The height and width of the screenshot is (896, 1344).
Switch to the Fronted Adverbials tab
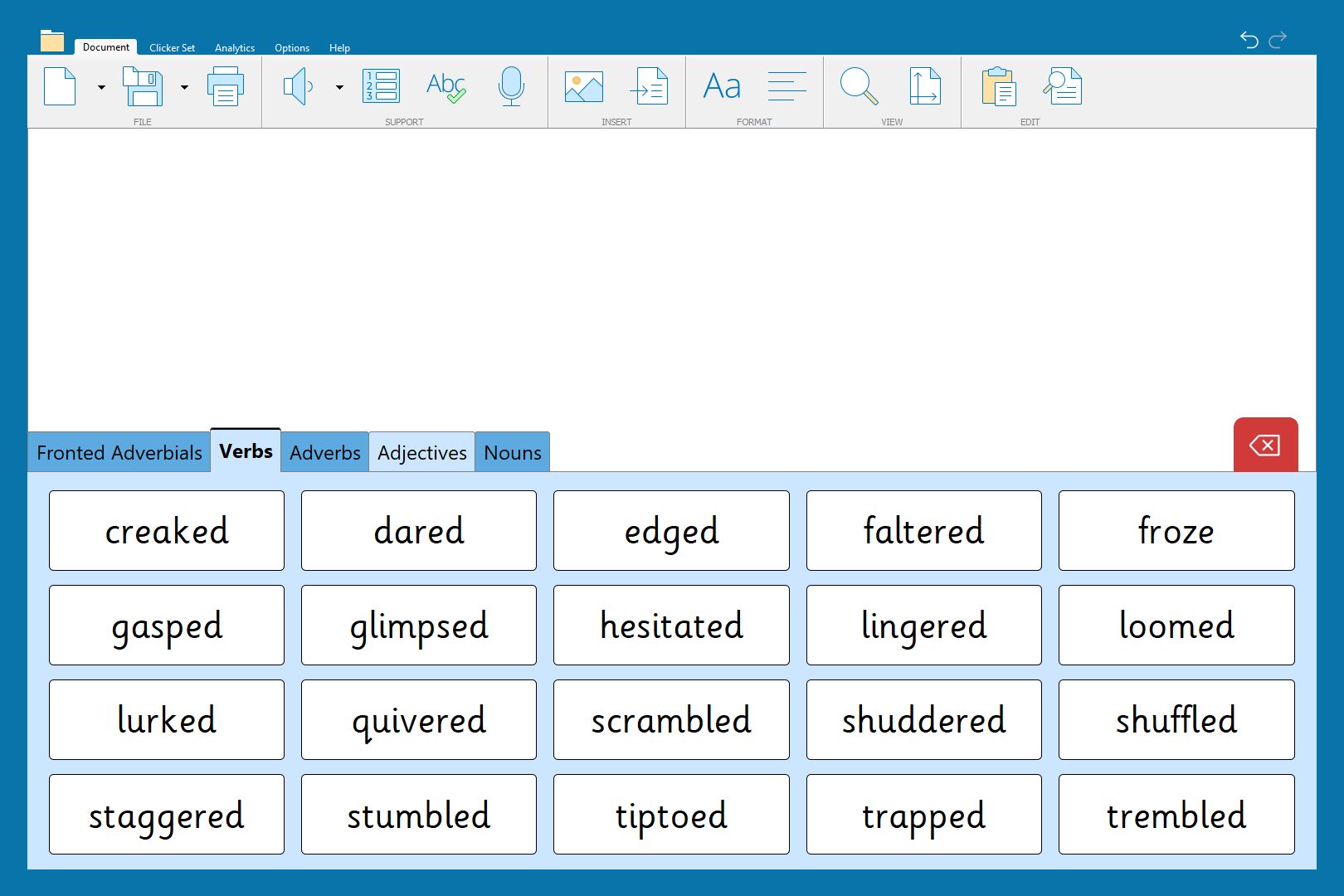(119, 452)
